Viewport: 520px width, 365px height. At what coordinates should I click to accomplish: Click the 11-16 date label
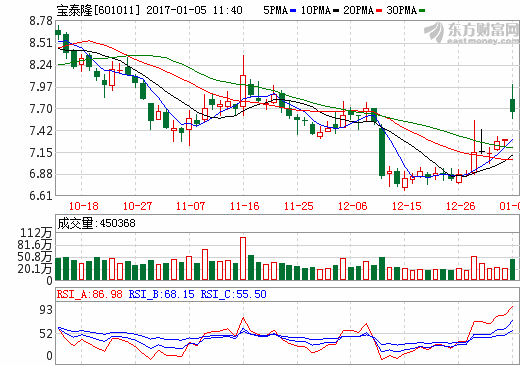coord(244,206)
